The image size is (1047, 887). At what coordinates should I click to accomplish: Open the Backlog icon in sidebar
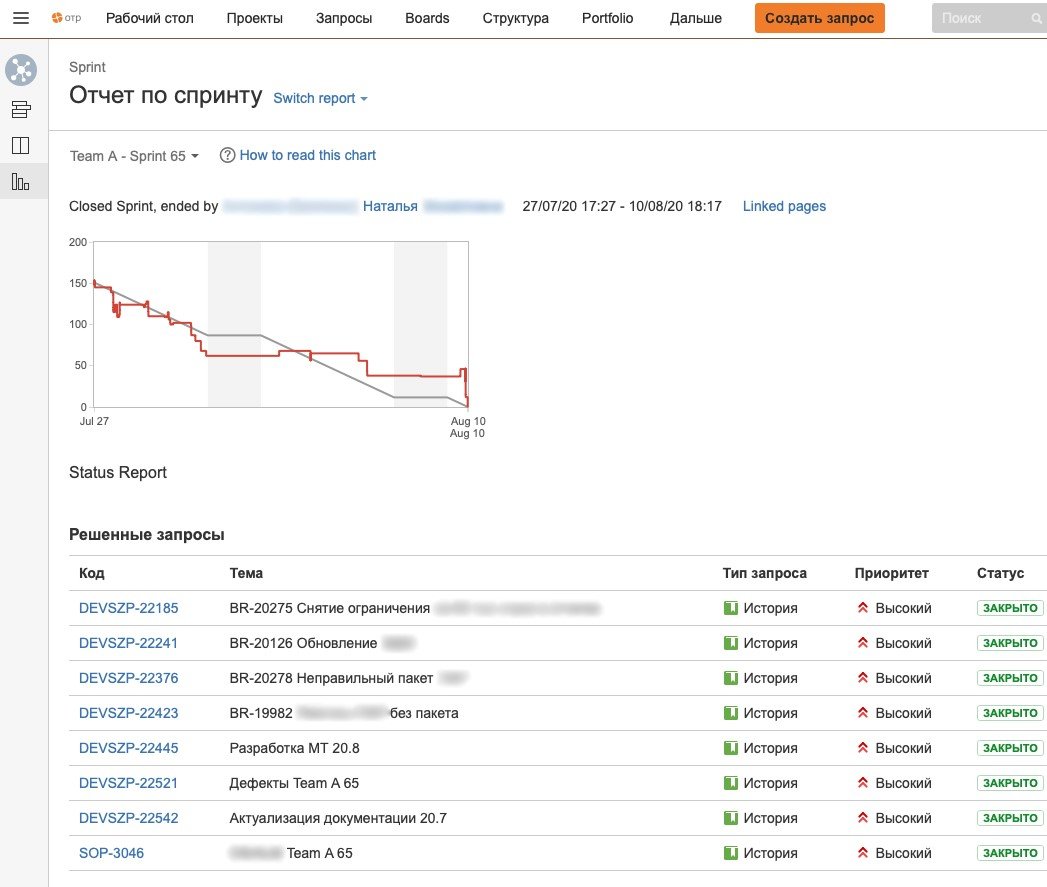coord(21,110)
